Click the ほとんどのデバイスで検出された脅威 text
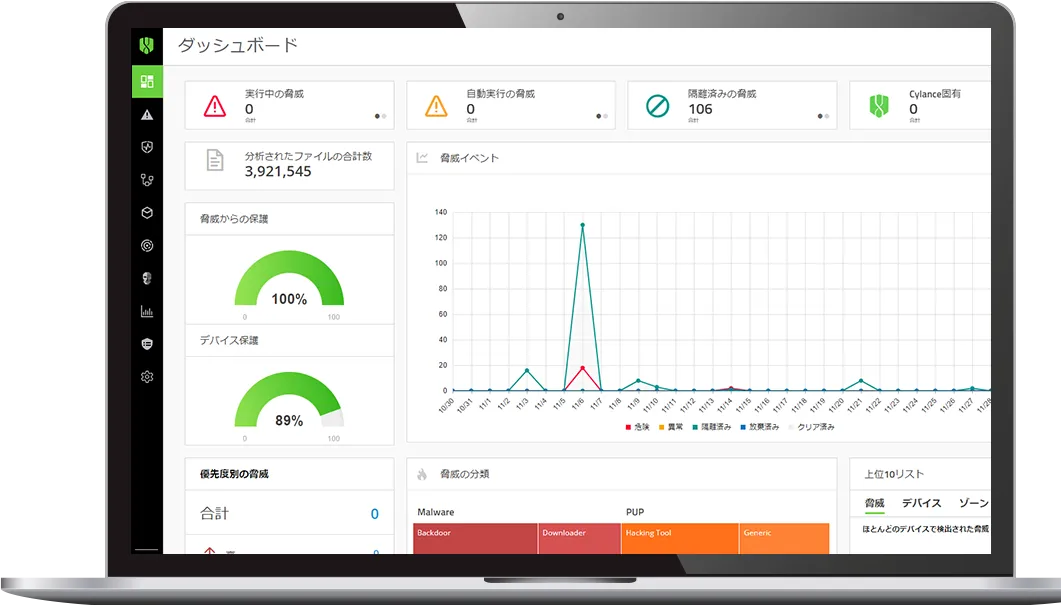Image resolution: width=1061 pixels, height=606 pixels. click(x=926, y=529)
